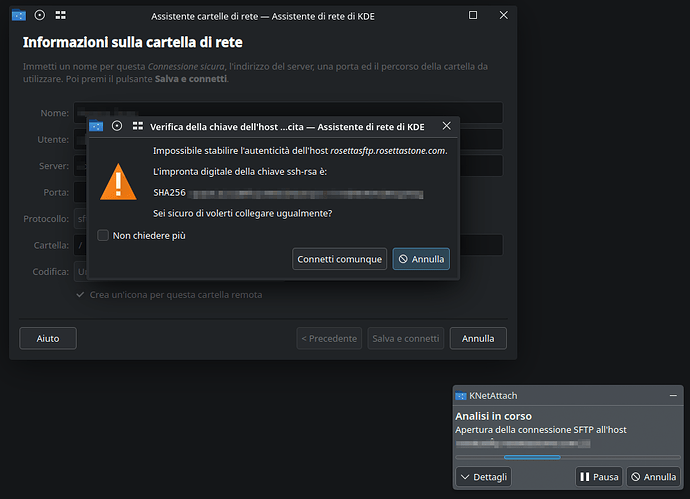Close the host key verification dialog
This screenshot has height=499, width=690.
coord(446,126)
